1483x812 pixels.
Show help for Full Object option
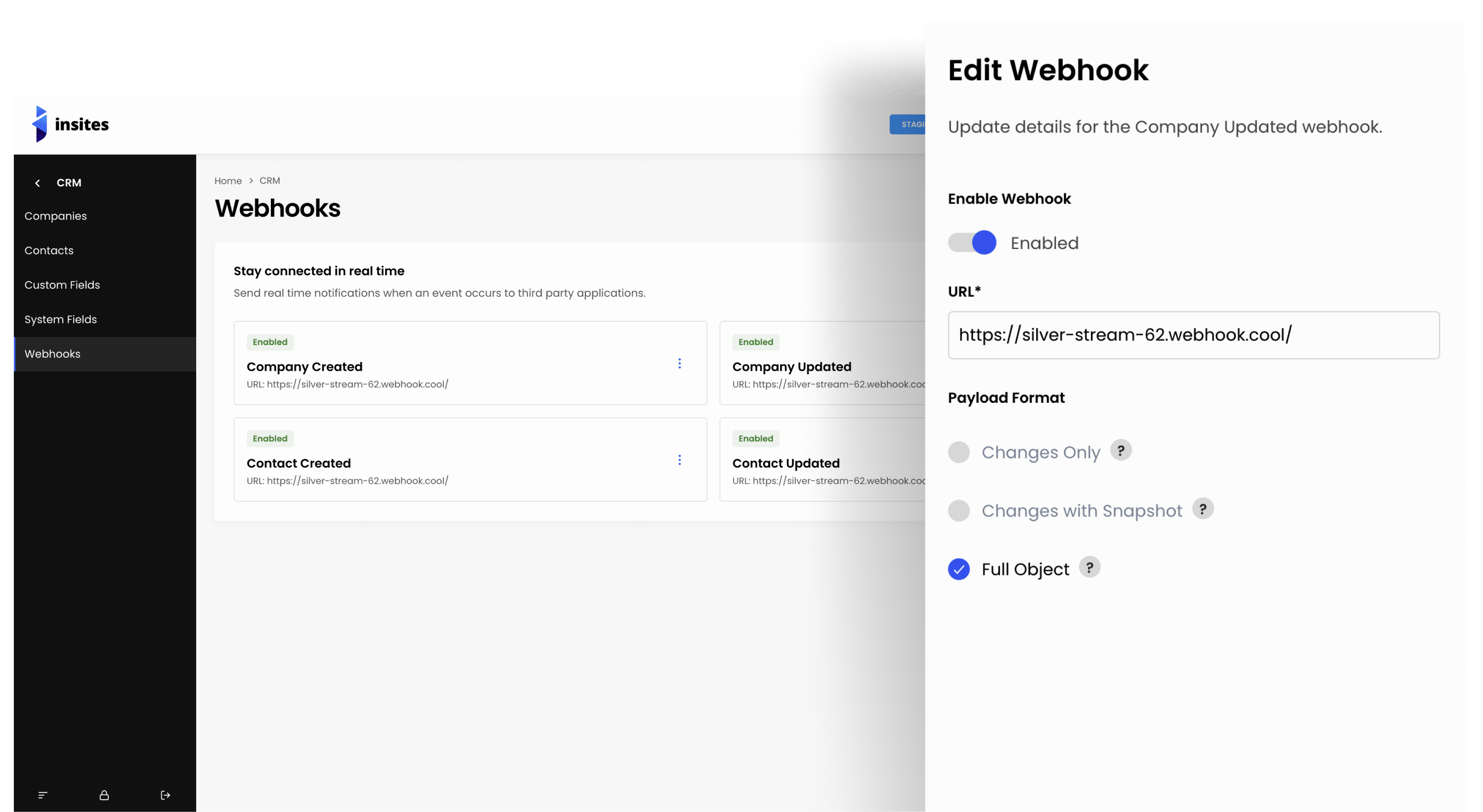[1089, 567]
